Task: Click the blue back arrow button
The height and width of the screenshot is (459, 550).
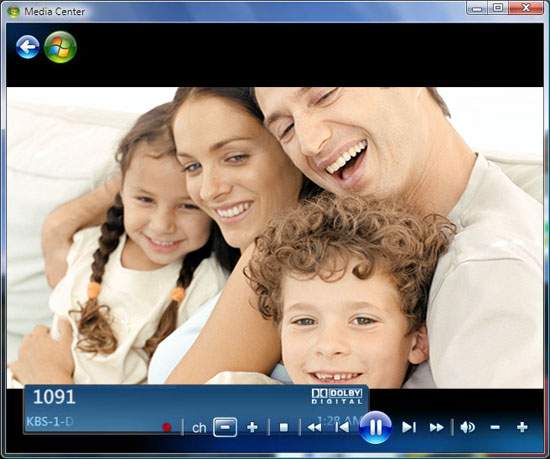Action: (28, 47)
